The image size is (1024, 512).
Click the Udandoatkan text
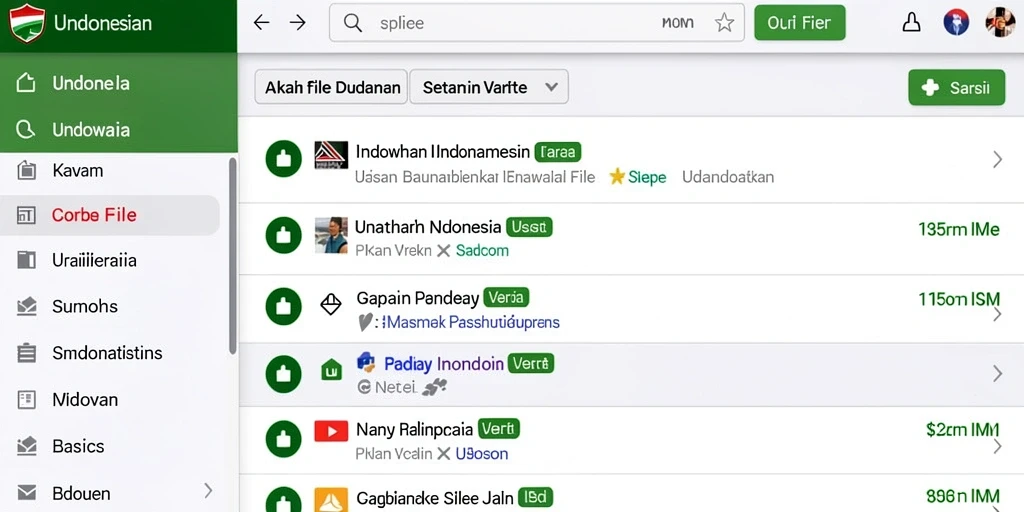pos(728,177)
